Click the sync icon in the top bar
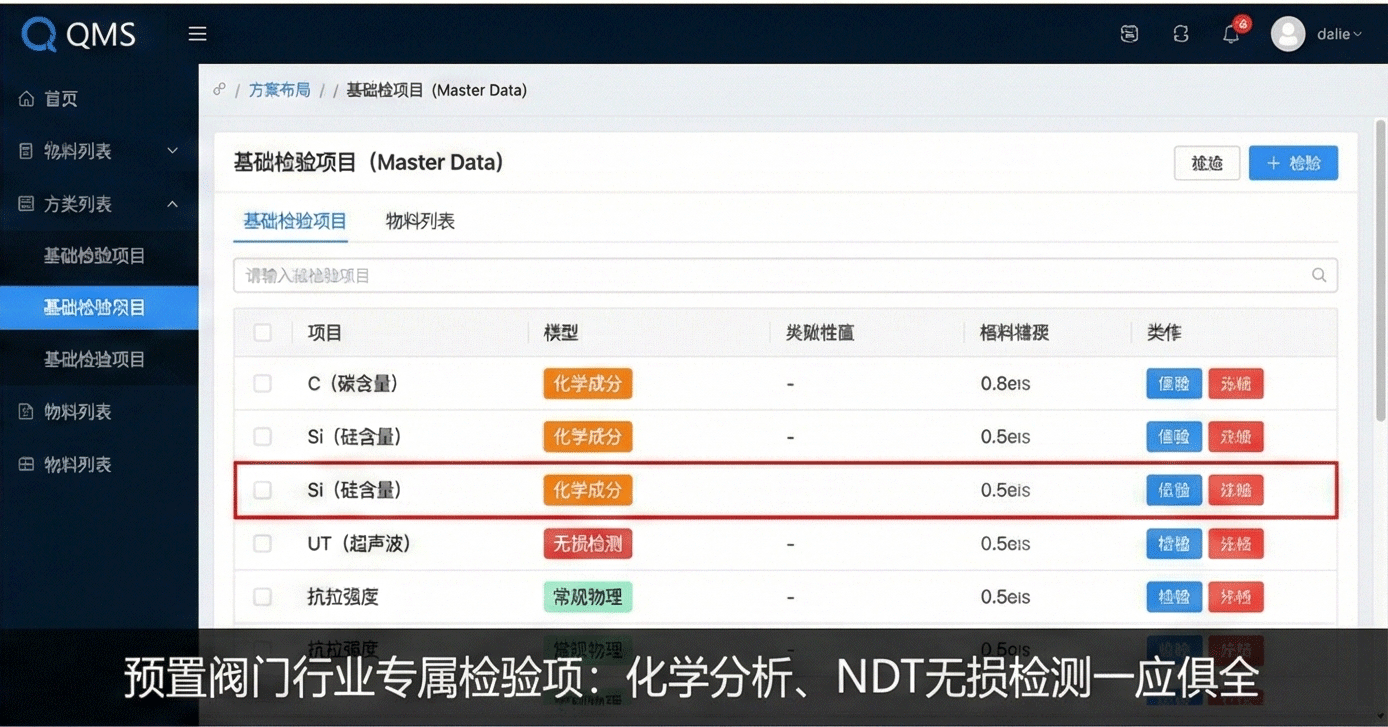Image resolution: width=1388 pixels, height=727 pixels. pos(1180,33)
